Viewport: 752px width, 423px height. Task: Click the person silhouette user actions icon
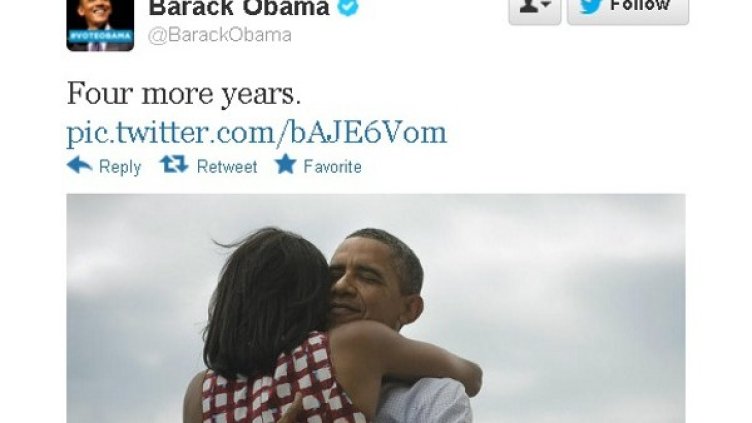pyautogui.click(x=528, y=6)
